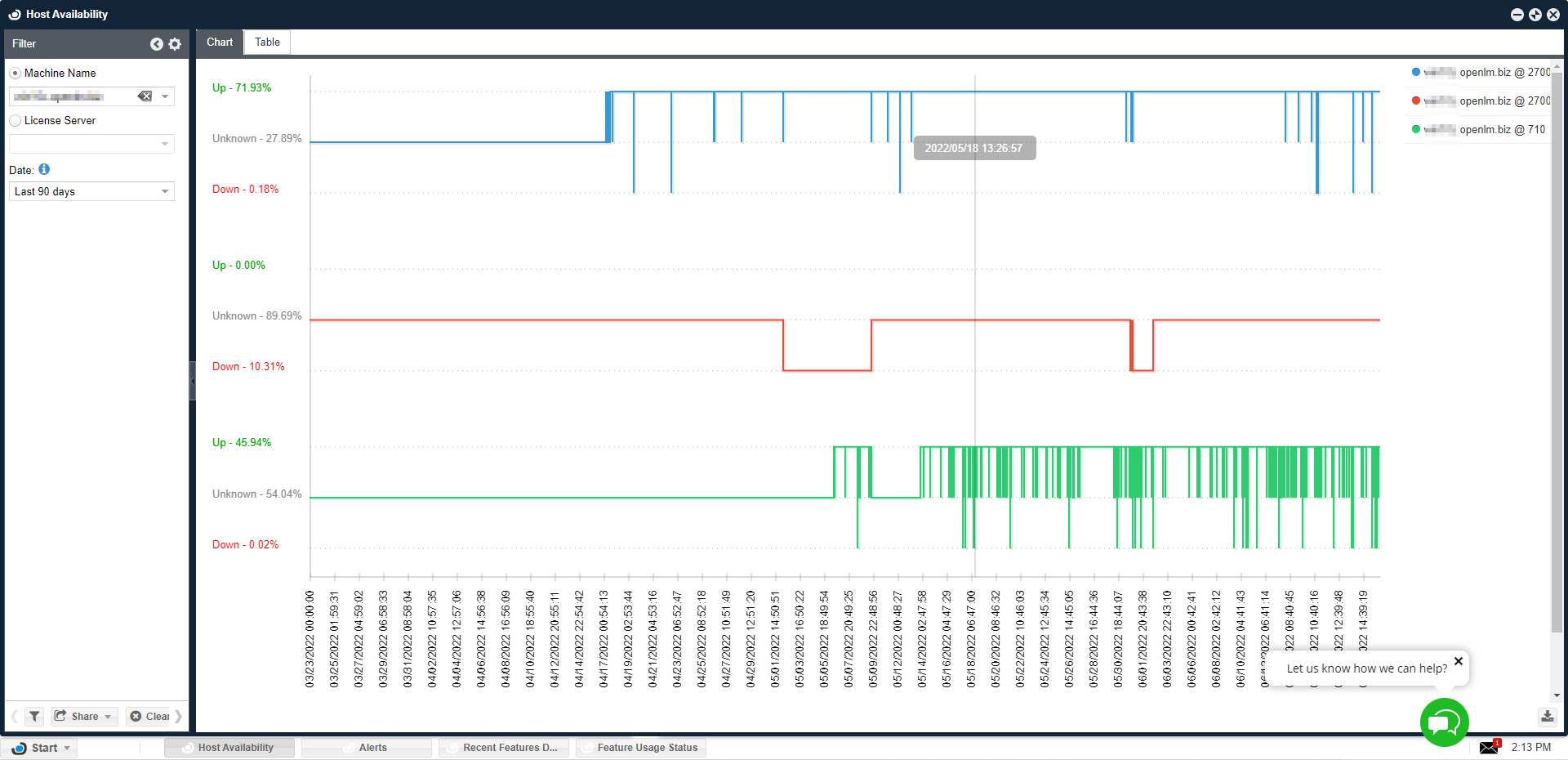Image resolution: width=1568 pixels, height=760 pixels.
Task: Click the red legend color dot
Action: [x=1416, y=101]
